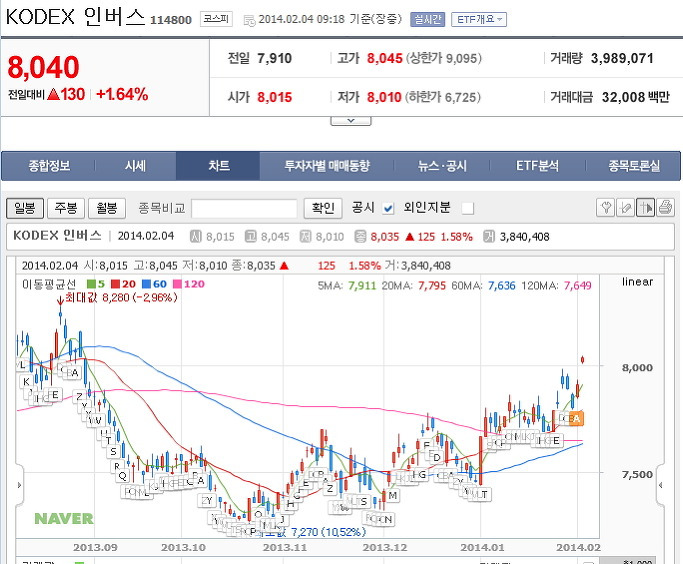The height and width of the screenshot is (564, 683).
Task: Click the 거래량 3,989,071 value
Action: click(x=622, y=58)
